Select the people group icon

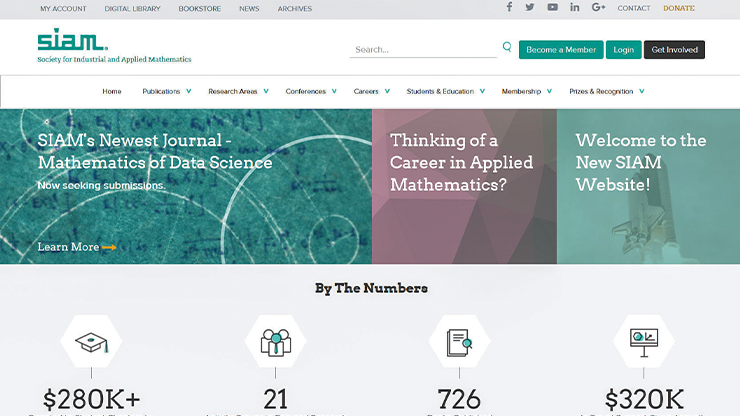click(x=275, y=342)
